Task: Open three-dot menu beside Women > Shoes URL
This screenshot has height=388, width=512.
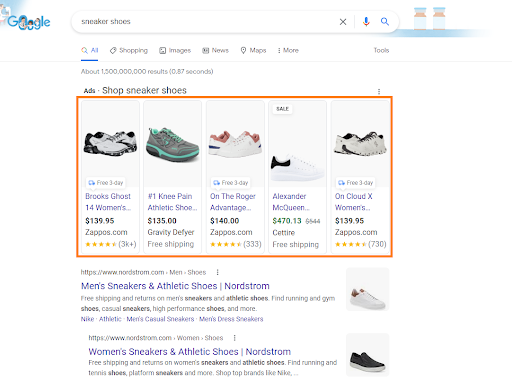Action: click(x=234, y=338)
